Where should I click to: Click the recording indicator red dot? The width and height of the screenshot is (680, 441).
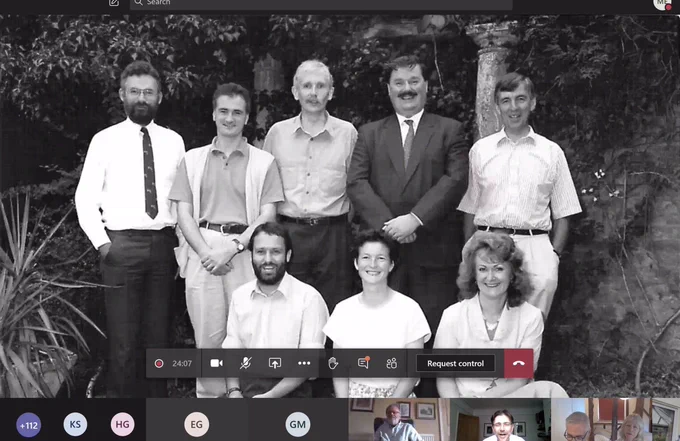(x=159, y=363)
